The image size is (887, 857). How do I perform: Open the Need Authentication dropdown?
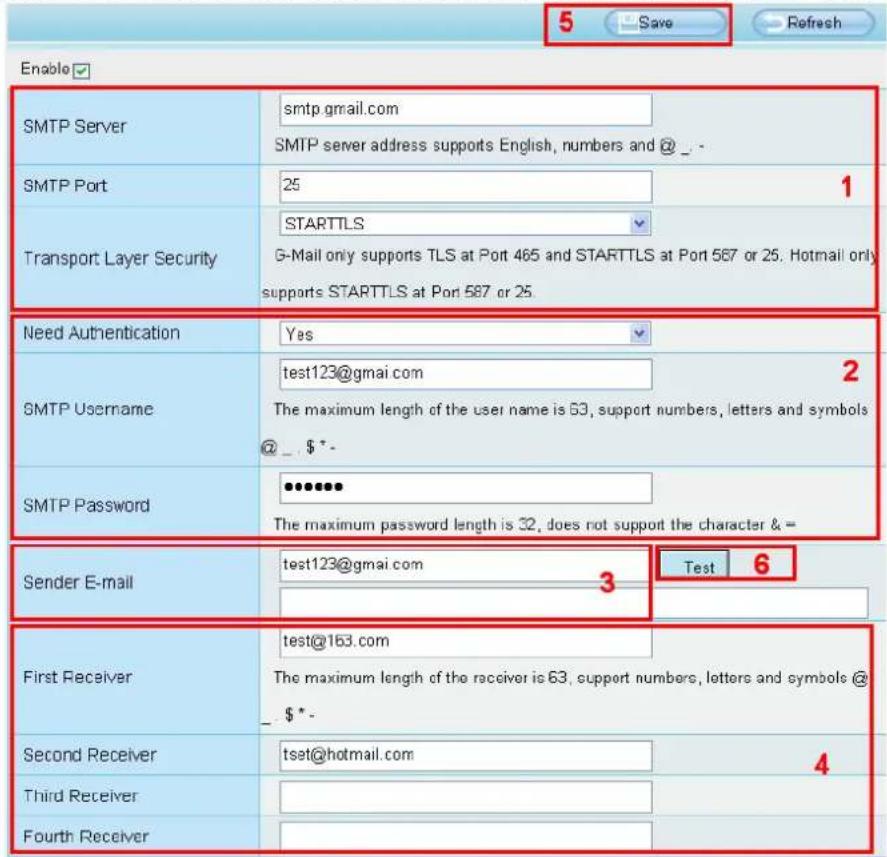point(465,334)
